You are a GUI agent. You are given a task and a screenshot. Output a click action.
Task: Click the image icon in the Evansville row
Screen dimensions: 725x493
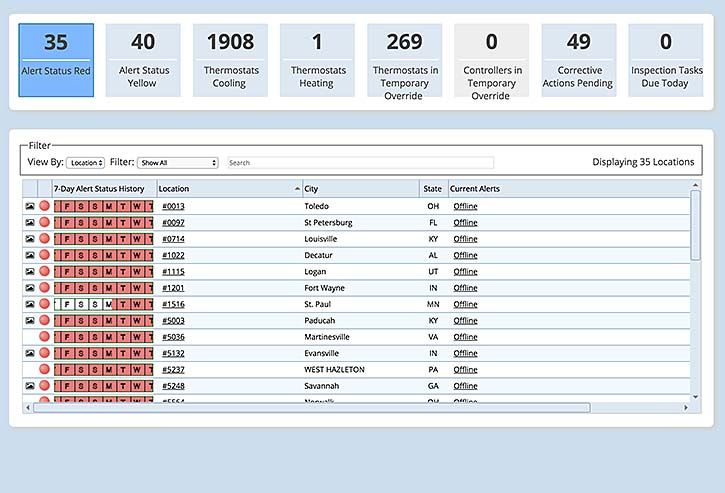[x=30, y=353]
